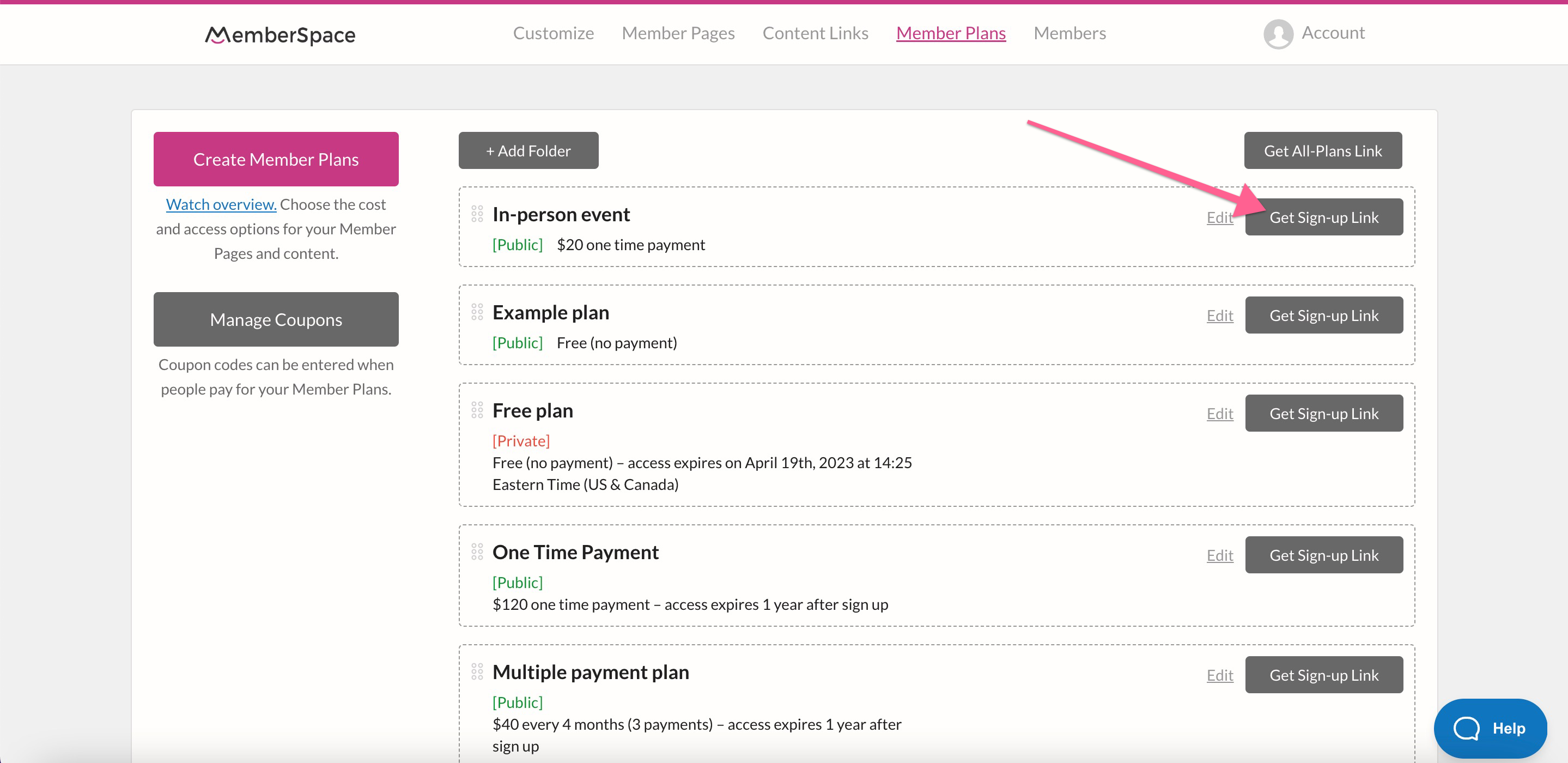
Task: Open the Help chat widget
Action: click(x=1490, y=728)
